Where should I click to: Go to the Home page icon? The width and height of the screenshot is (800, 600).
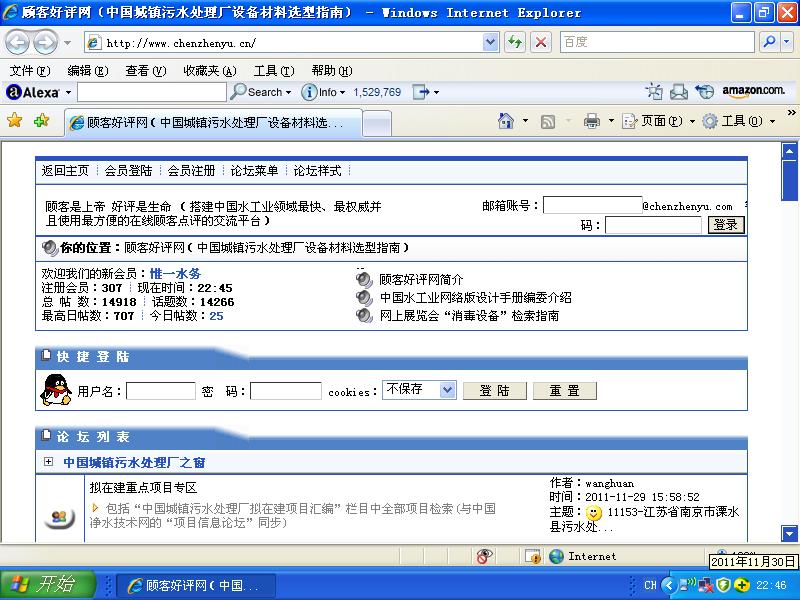pyautogui.click(x=506, y=121)
